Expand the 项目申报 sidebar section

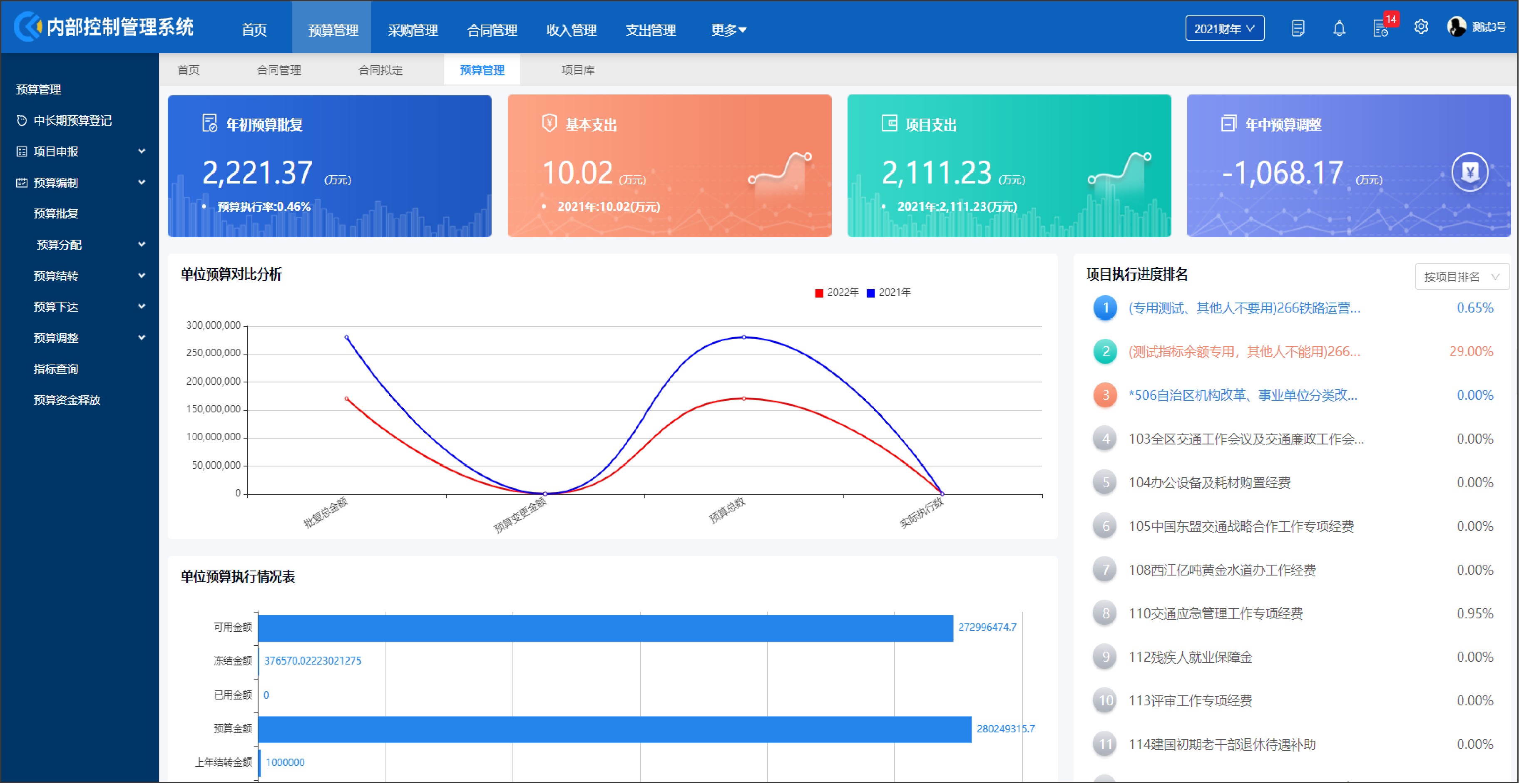pos(142,151)
